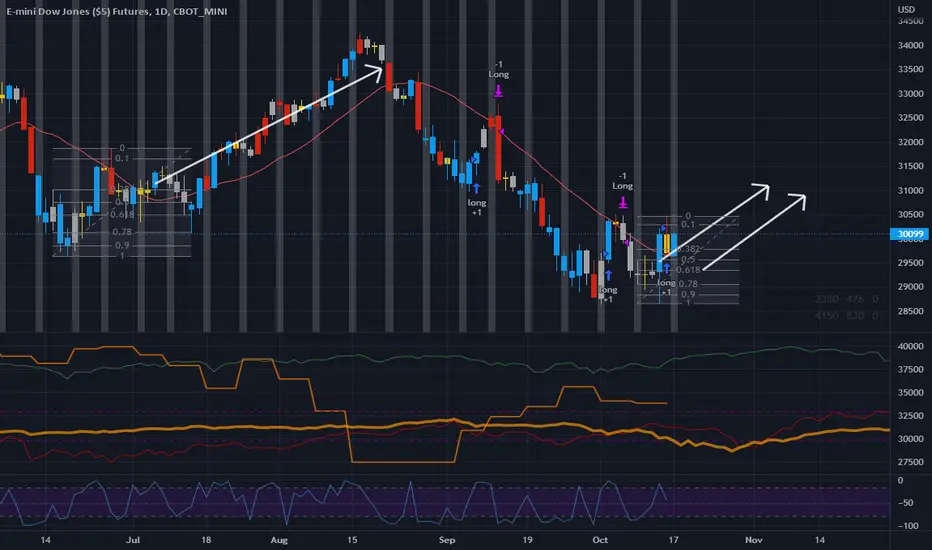
Task: Click the 34000 price axis label
Action: (910, 46)
